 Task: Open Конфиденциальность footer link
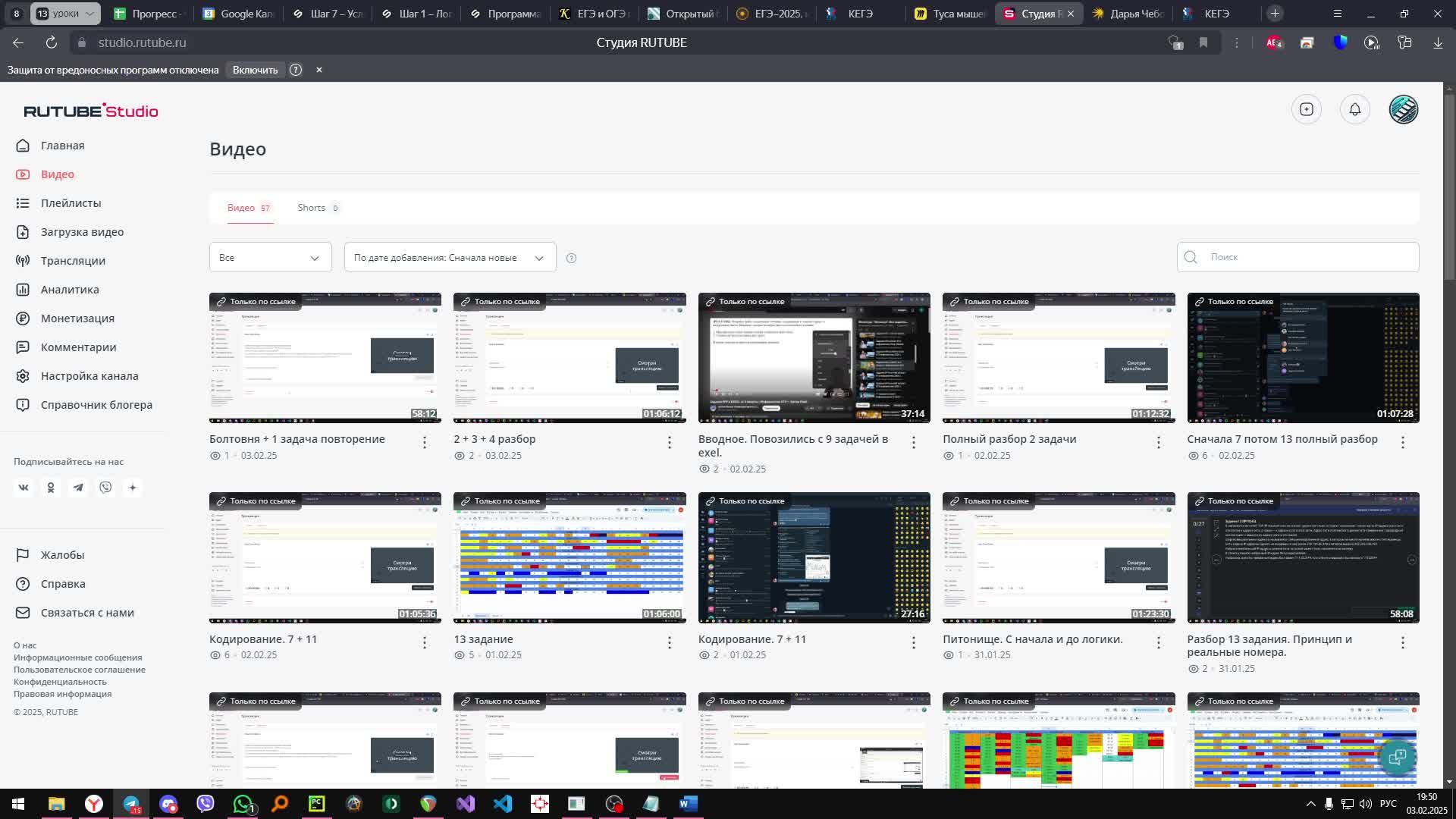[60, 682]
